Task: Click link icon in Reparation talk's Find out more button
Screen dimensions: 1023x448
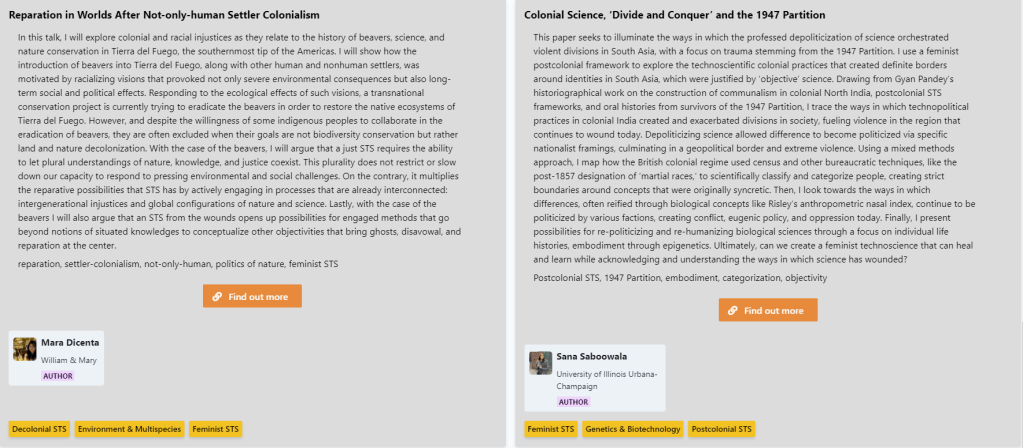Action: pyautogui.click(x=217, y=296)
